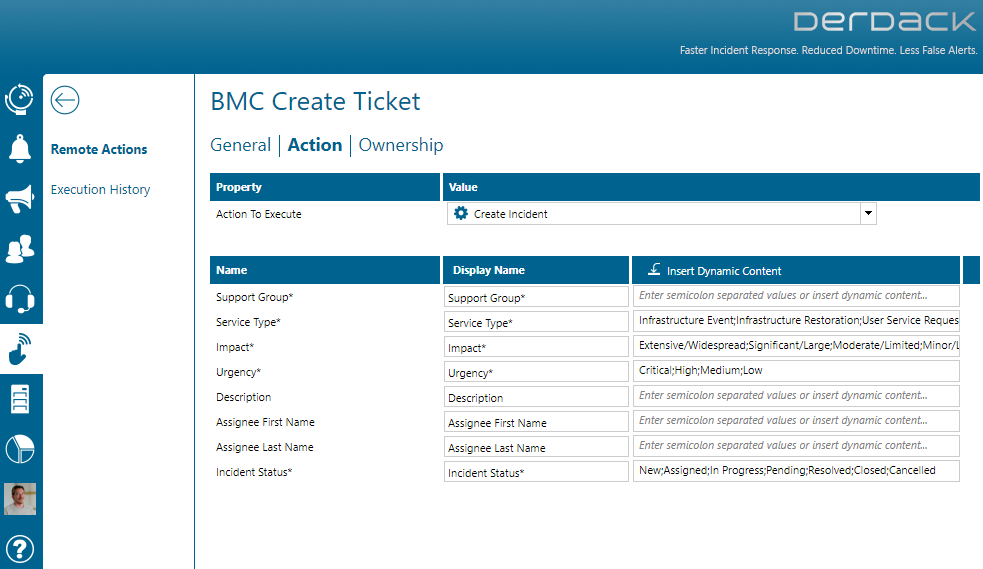Viewport: 983px width, 569px height.
Task: Click the Description values input field
Action: [x=796, y=396]
